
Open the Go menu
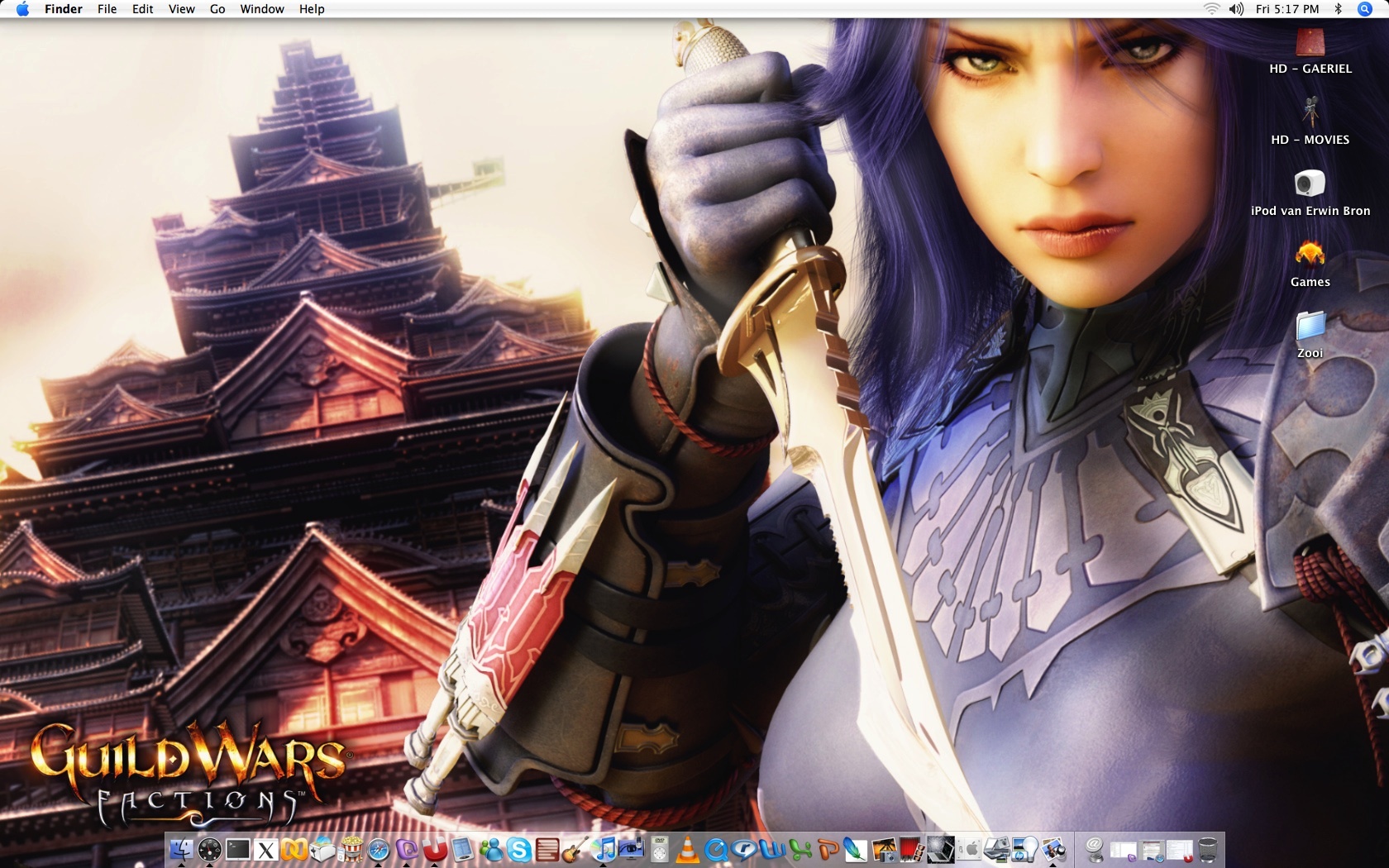(x=217, y=9)
